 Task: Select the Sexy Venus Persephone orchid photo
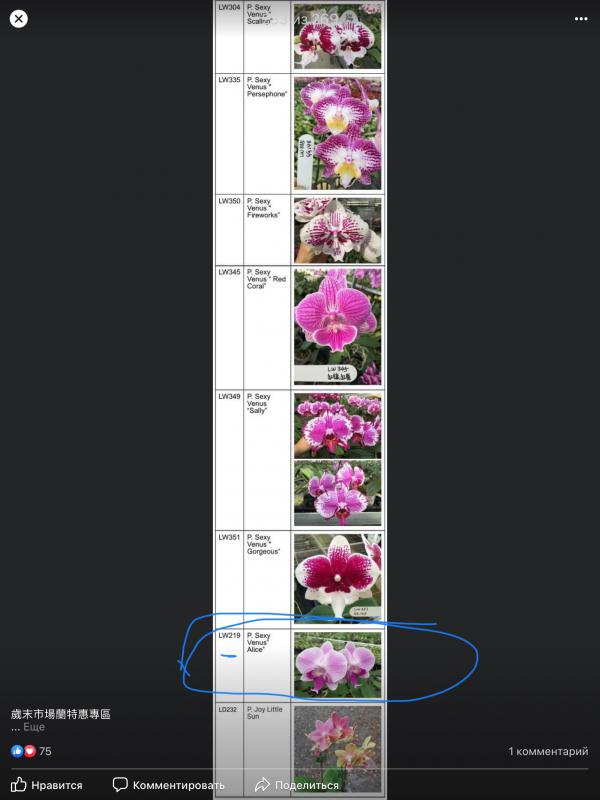[x=337, y=133]
